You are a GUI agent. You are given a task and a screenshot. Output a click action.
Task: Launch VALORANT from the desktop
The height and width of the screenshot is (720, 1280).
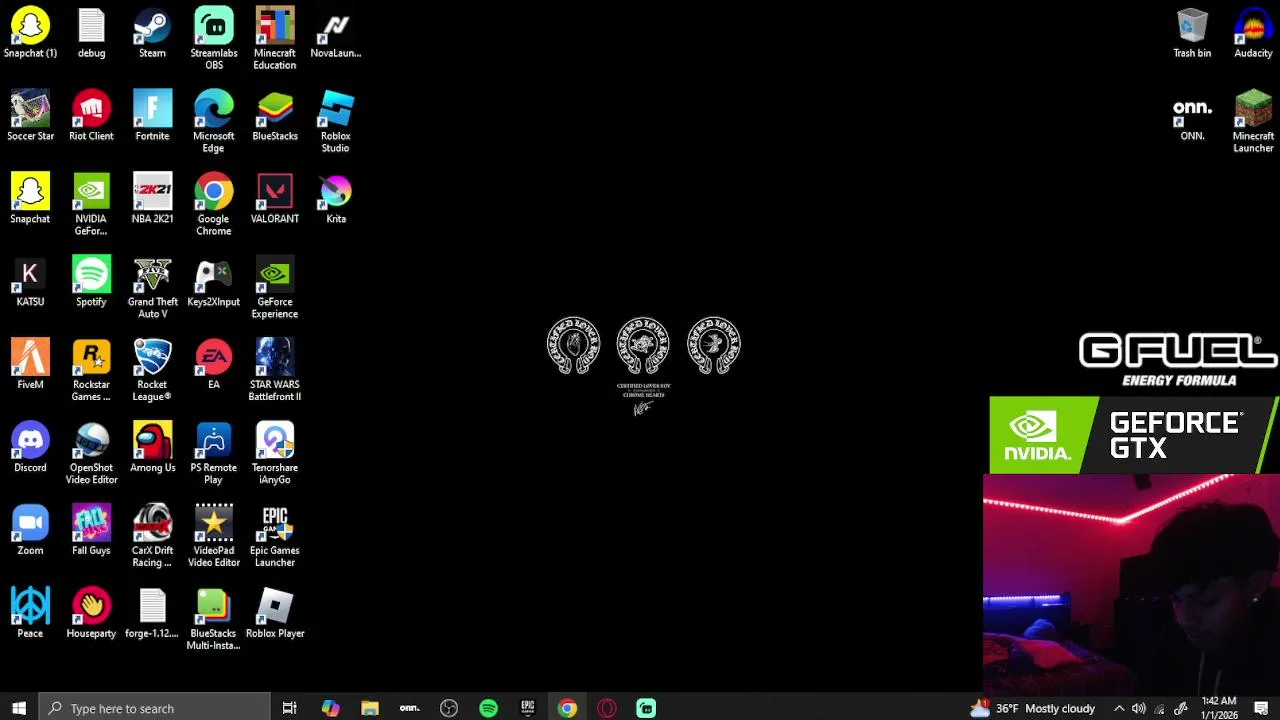(274, 199)
